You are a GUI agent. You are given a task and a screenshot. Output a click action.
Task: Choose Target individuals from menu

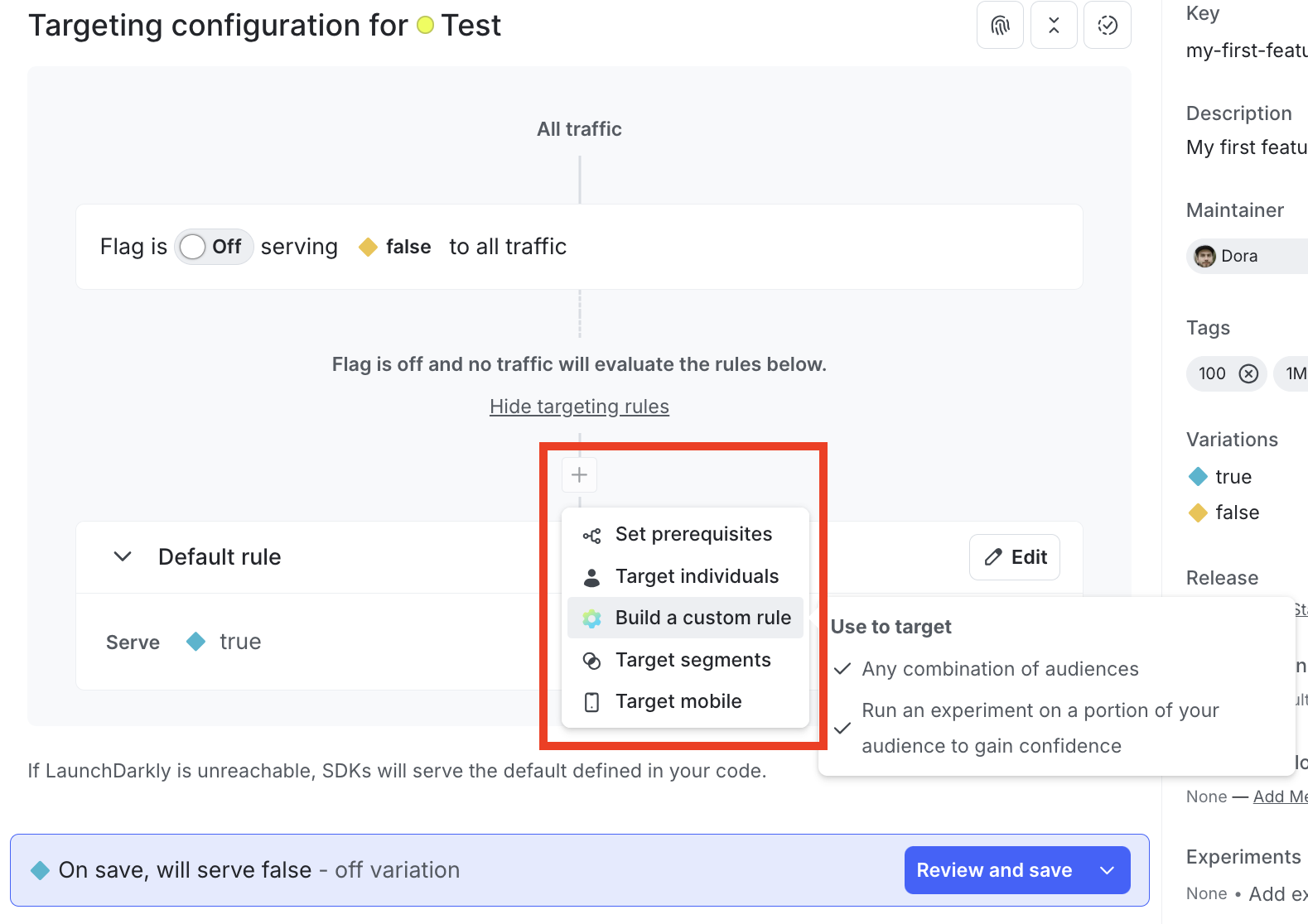coord(697,576)
